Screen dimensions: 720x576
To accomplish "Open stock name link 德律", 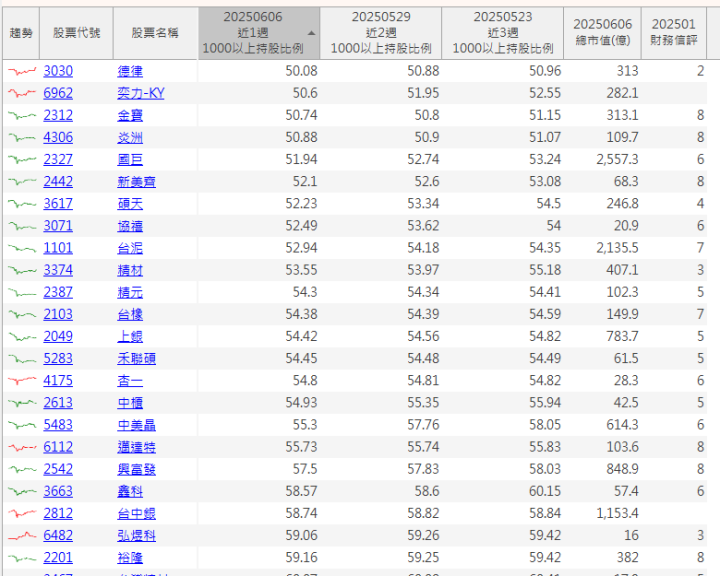I will click(130, 71).
